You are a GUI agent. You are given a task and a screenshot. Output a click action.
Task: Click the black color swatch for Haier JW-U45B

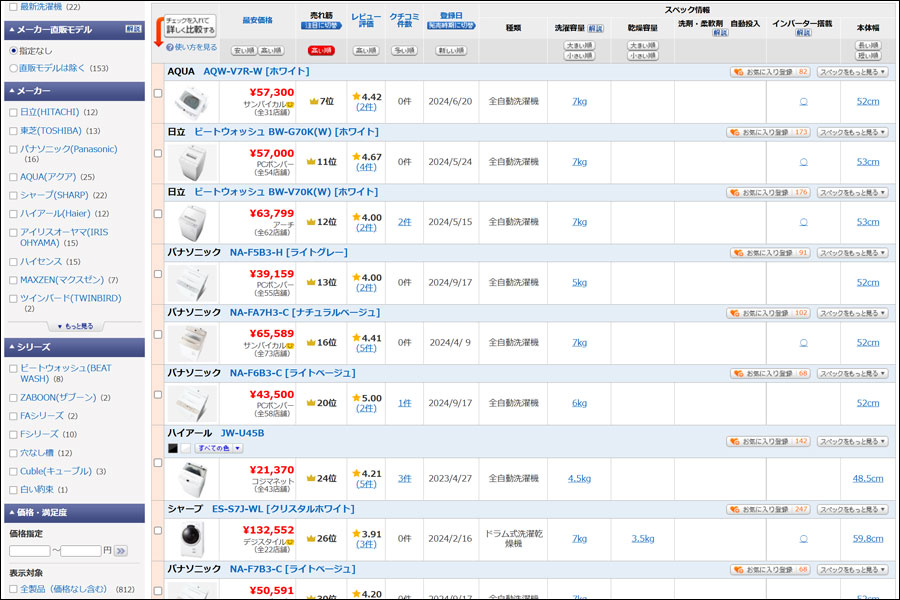coord(173,448)
